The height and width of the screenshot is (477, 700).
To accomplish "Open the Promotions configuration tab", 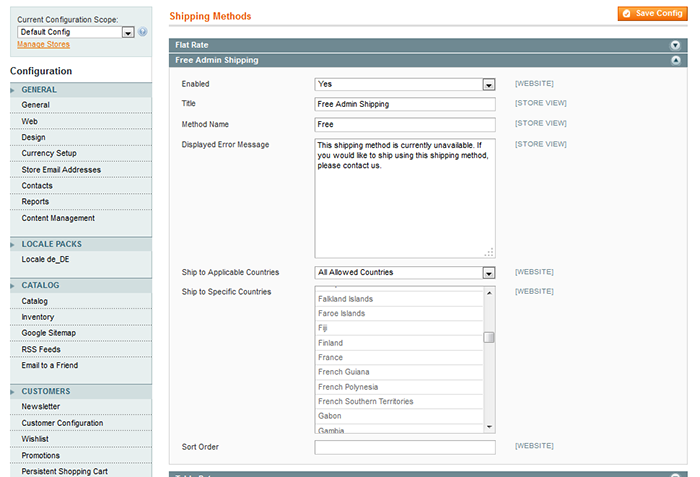I will [81, 456].
